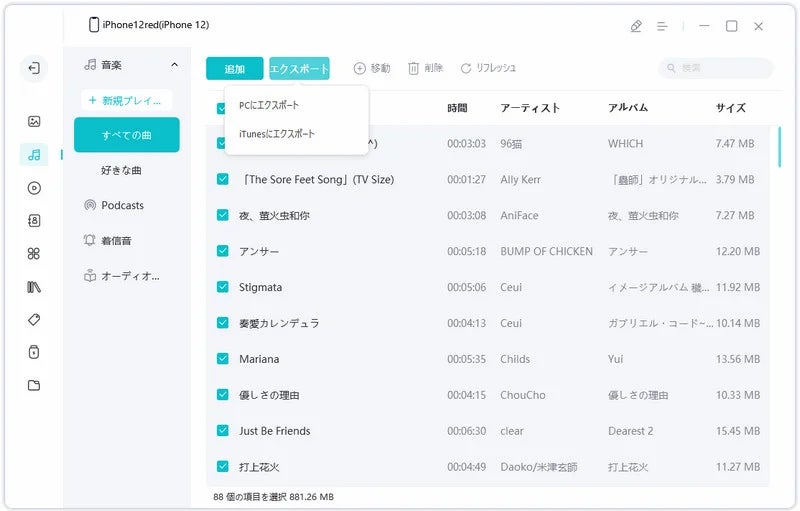Sort by 時間 column header
The height and width of the screenshot is (511, 800).
tap(457, 108)
